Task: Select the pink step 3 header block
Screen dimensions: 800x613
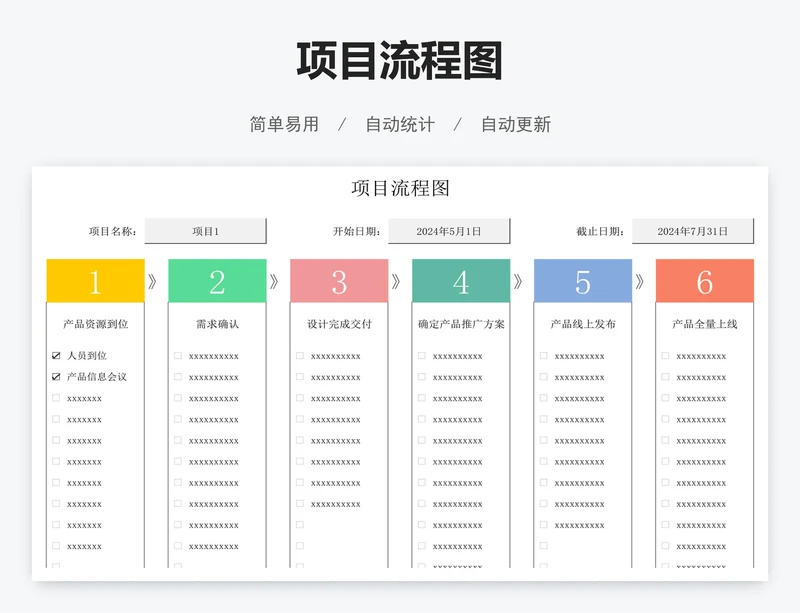Action: pyautogui.click(x=339, y=281)
